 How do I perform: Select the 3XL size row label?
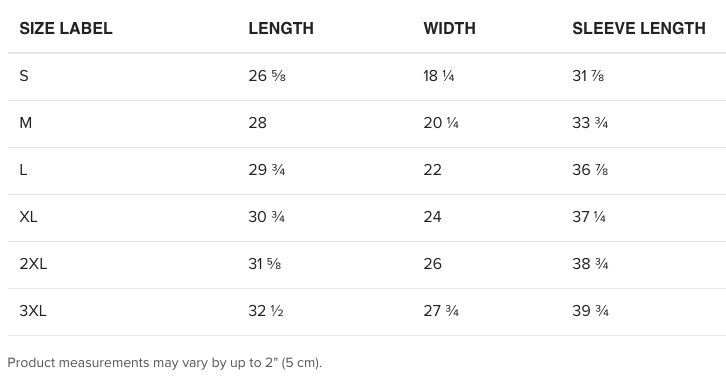point(33,310)
